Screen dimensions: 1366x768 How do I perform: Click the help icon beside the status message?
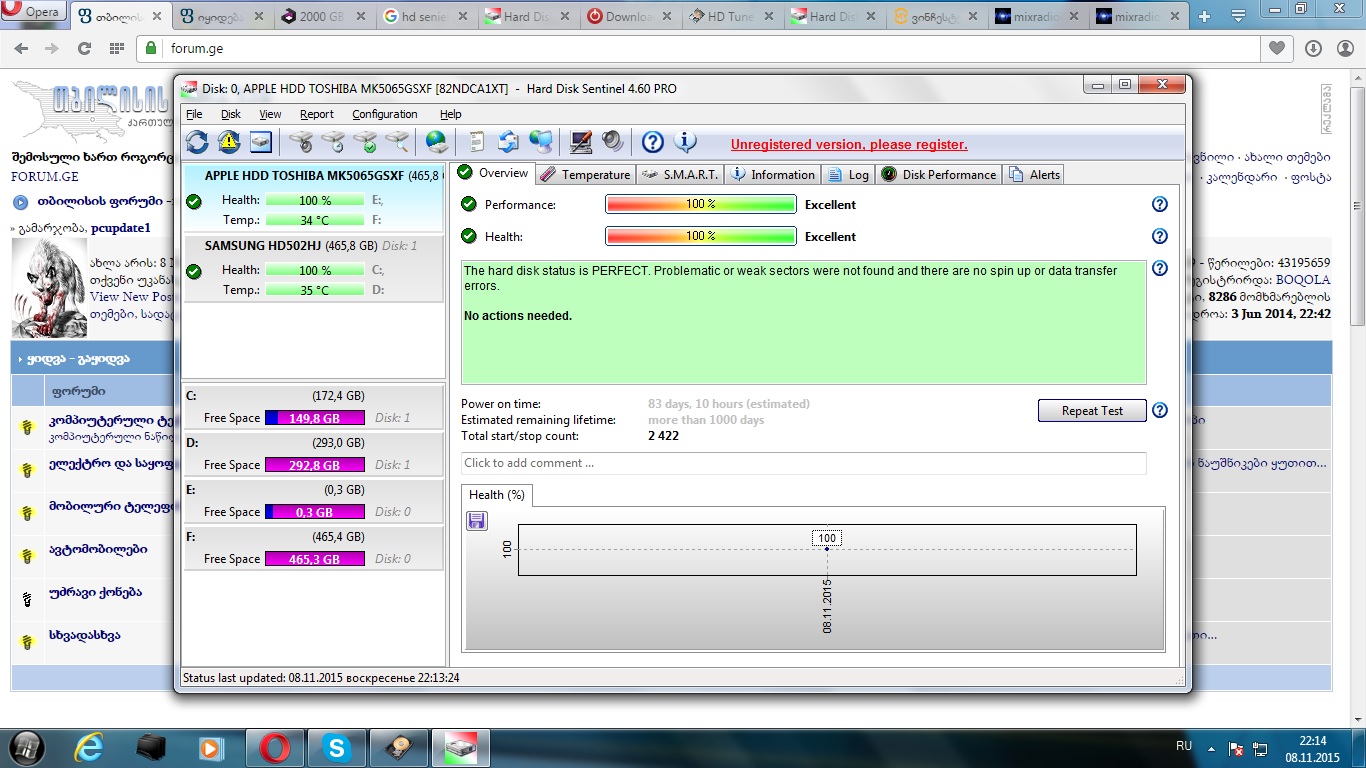[x=1160, y=268]
